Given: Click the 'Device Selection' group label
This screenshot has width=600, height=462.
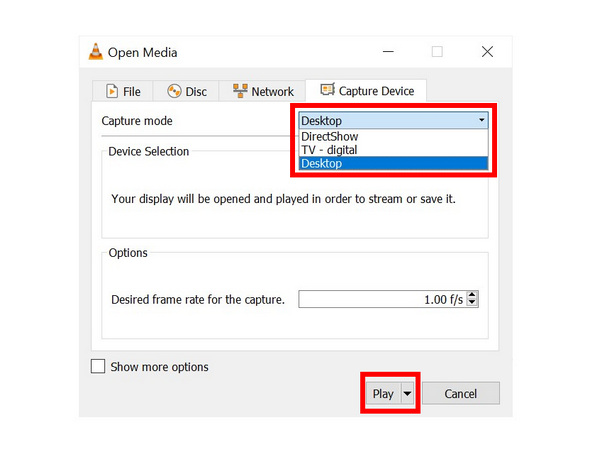Looking at the screenshot, I should pyautogui.click(x=148, y=152).
